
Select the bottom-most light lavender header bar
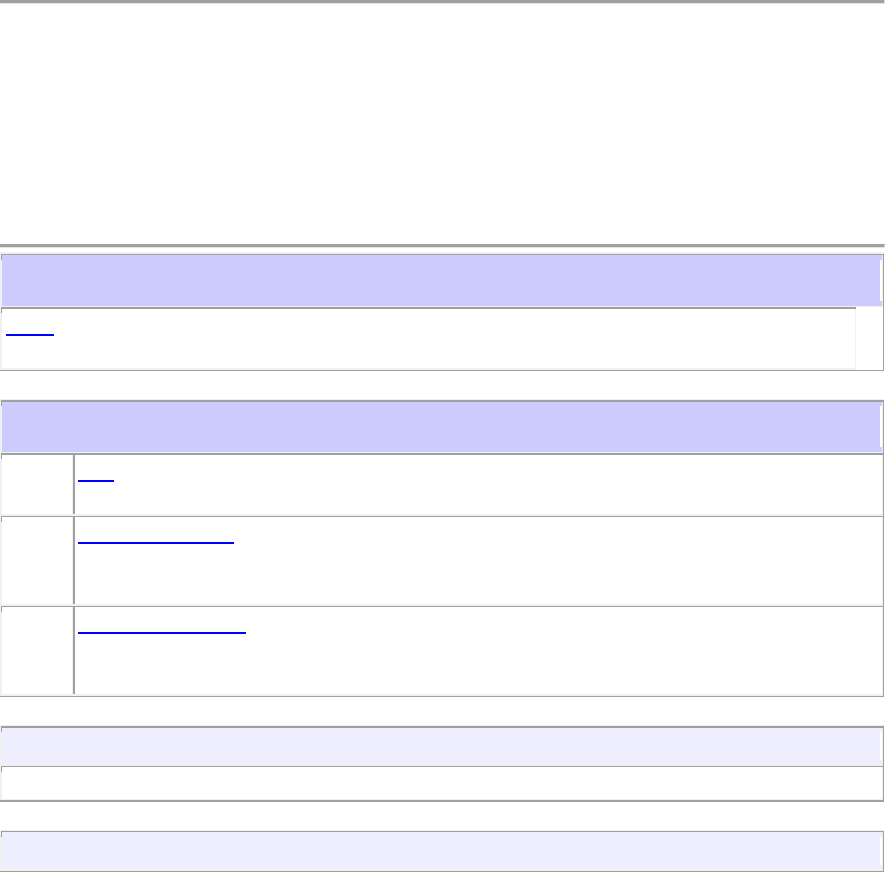[x=440, y=851]
